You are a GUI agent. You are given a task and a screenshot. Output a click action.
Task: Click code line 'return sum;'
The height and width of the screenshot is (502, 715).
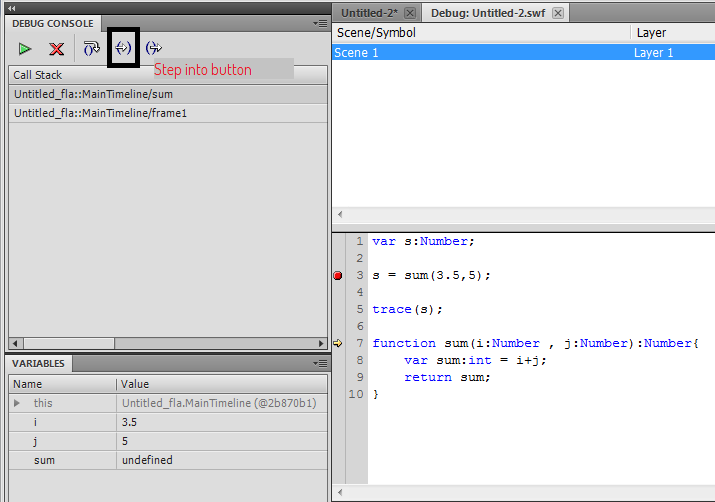pyautogui.click(x=447, y=378)
